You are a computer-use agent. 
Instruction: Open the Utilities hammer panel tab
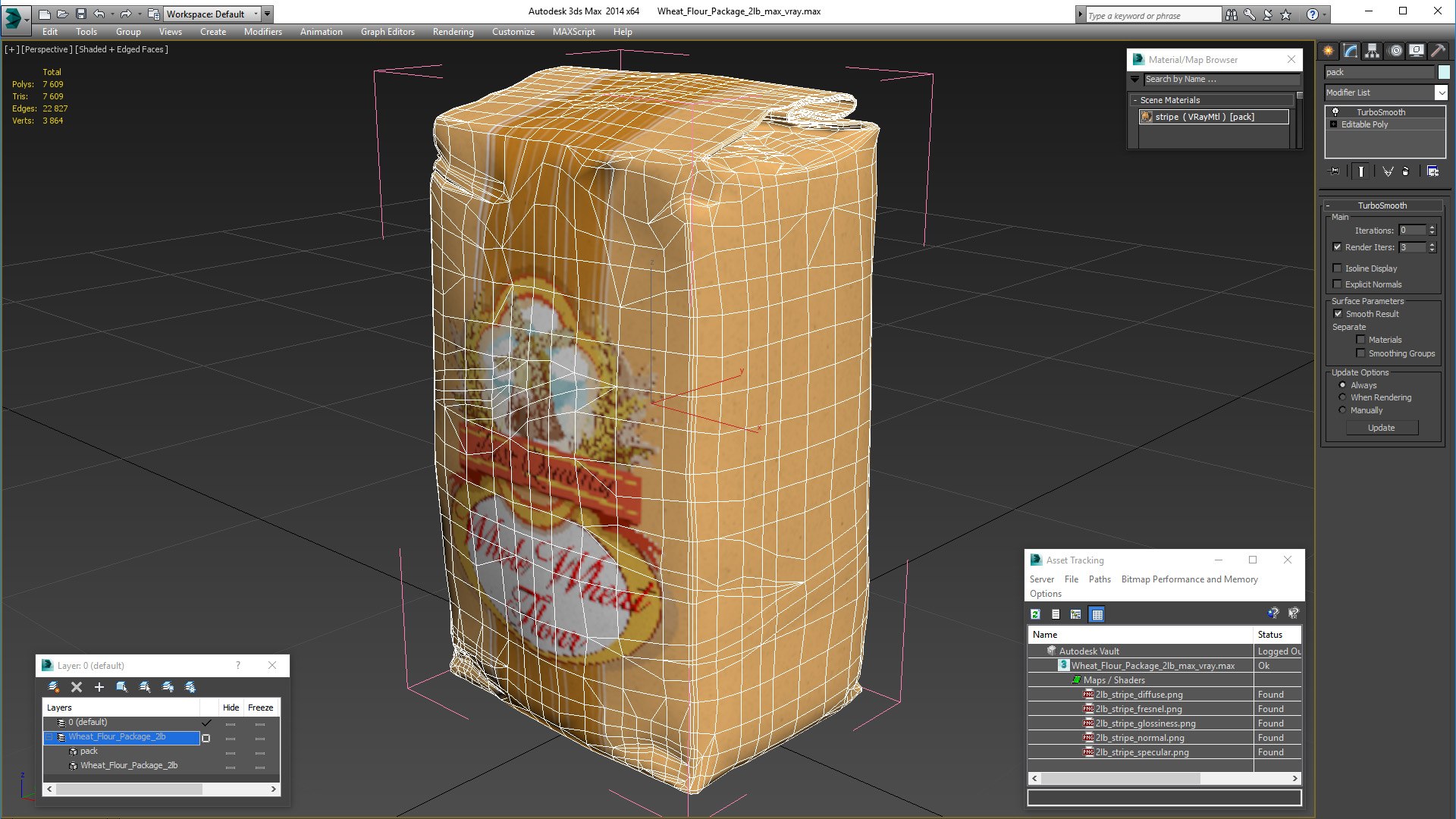pos(1438,51)
